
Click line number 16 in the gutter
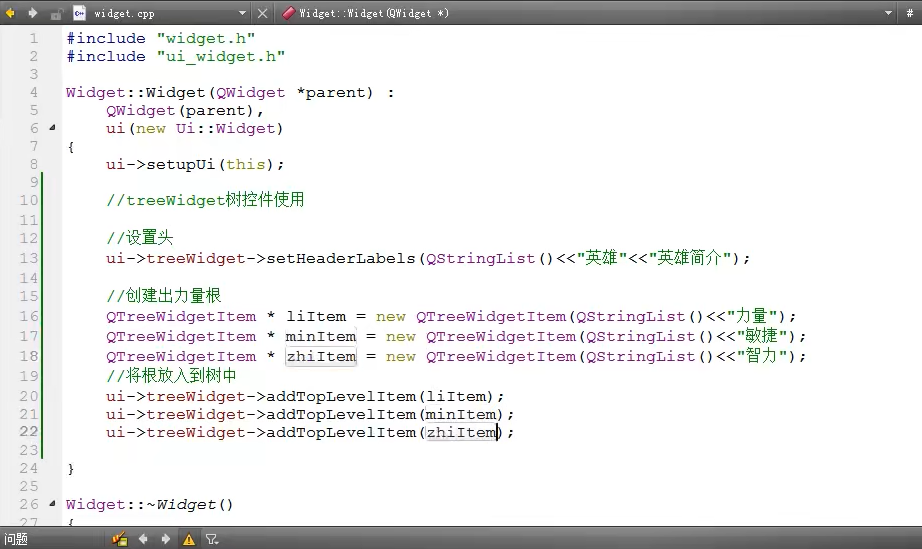[29, 316]
